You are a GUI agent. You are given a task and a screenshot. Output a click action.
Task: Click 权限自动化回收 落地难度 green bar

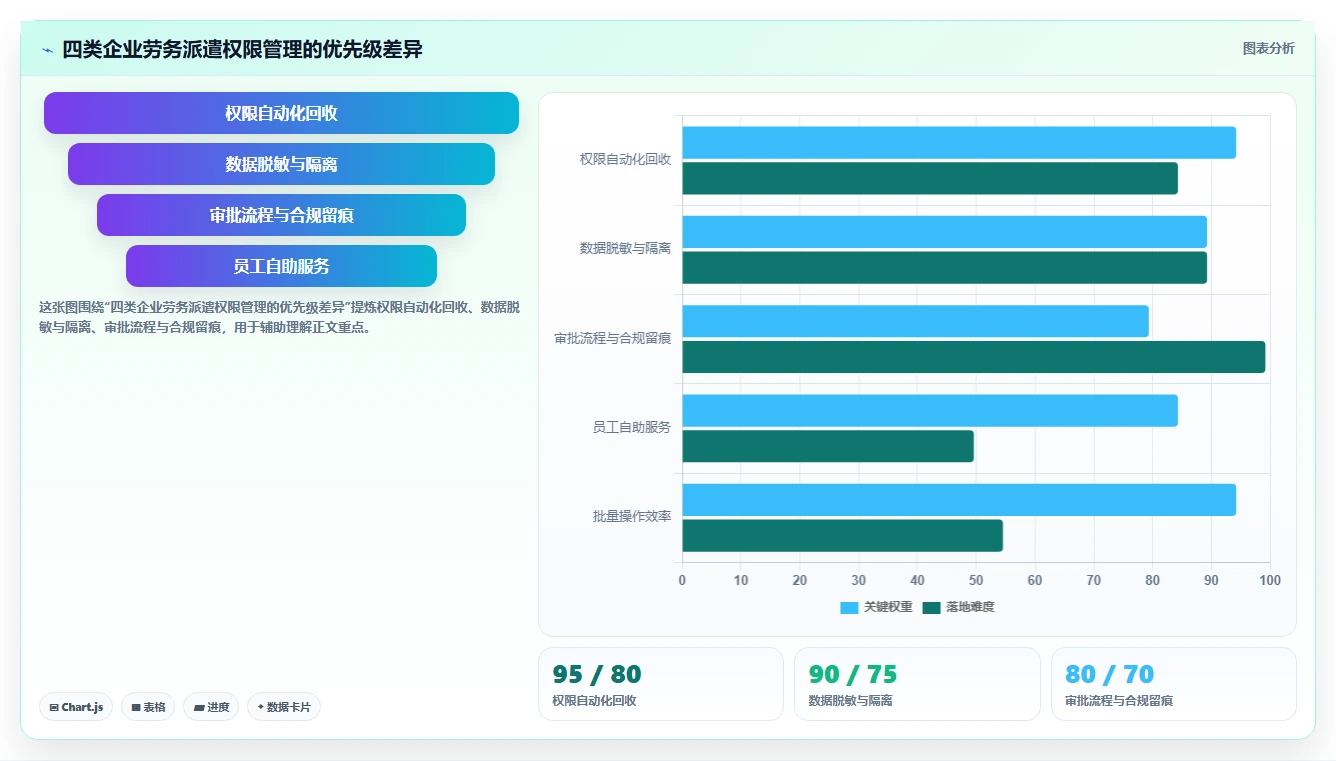click(x=930, y=179)
